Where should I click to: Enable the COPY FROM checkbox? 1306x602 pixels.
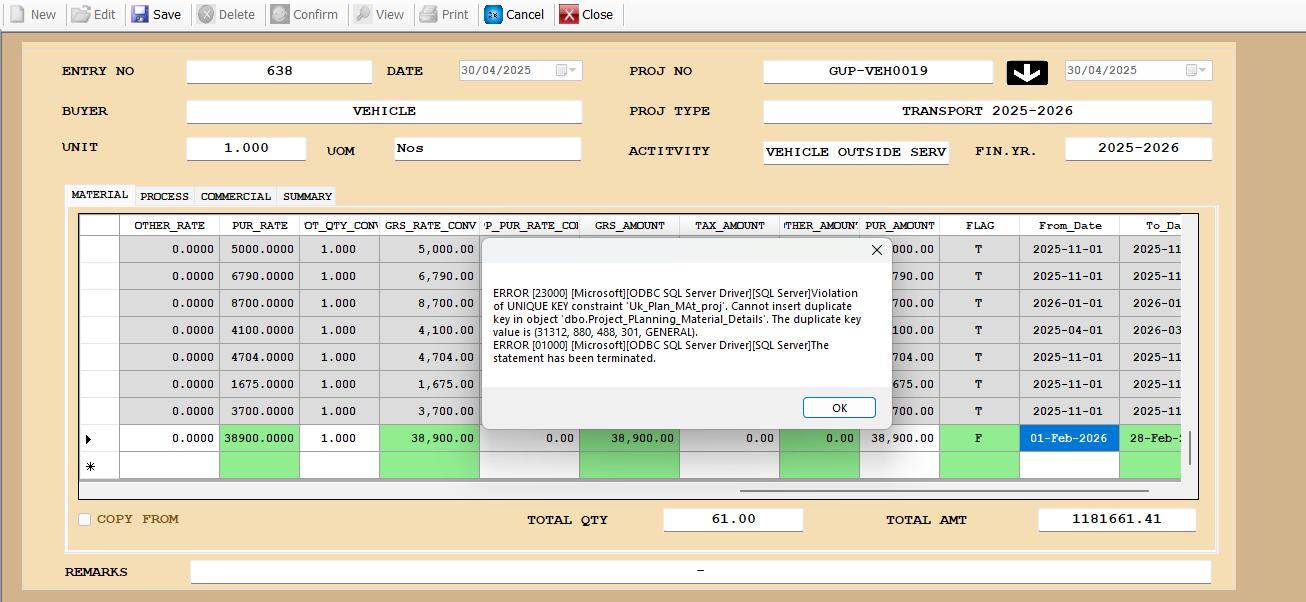click(x=85, y=519)
